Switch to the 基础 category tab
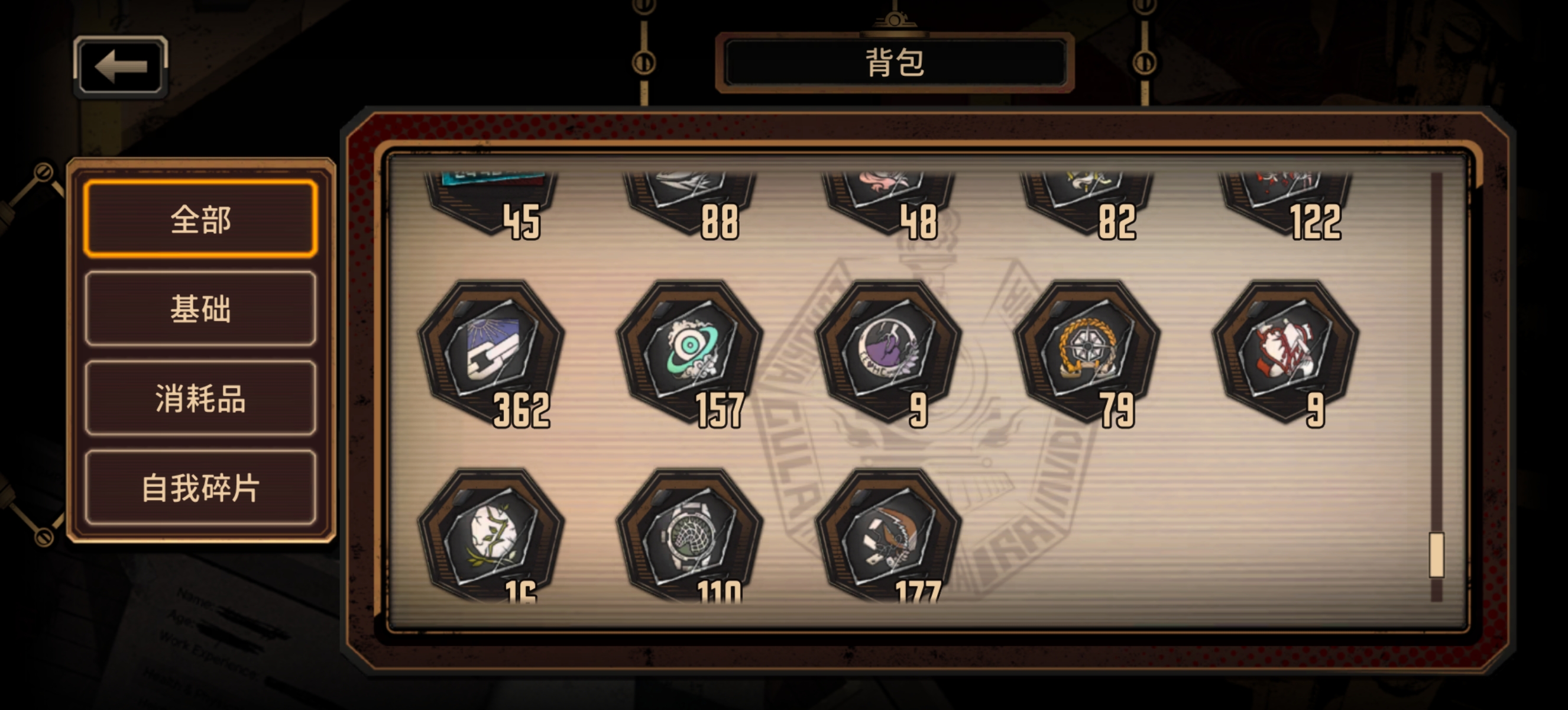The height and width of the screenshot is (710, 1568). [x=201, y=309]
